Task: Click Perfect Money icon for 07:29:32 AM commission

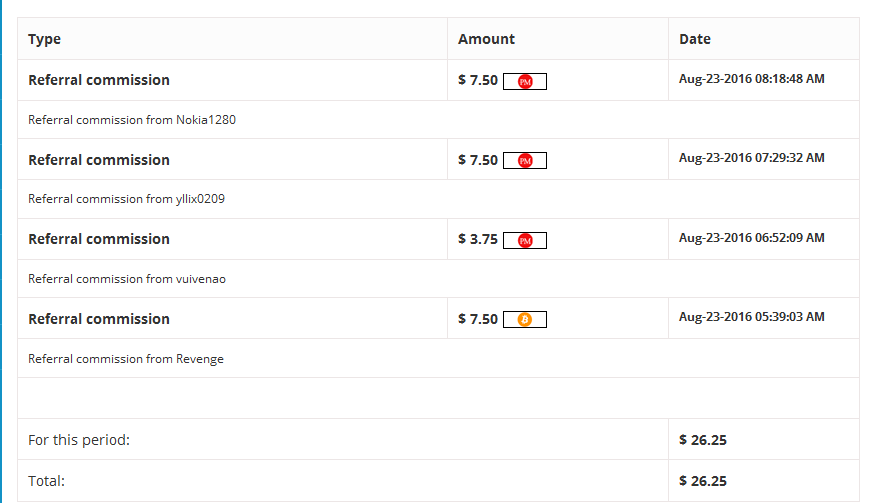Action: [x=525, y=161]
